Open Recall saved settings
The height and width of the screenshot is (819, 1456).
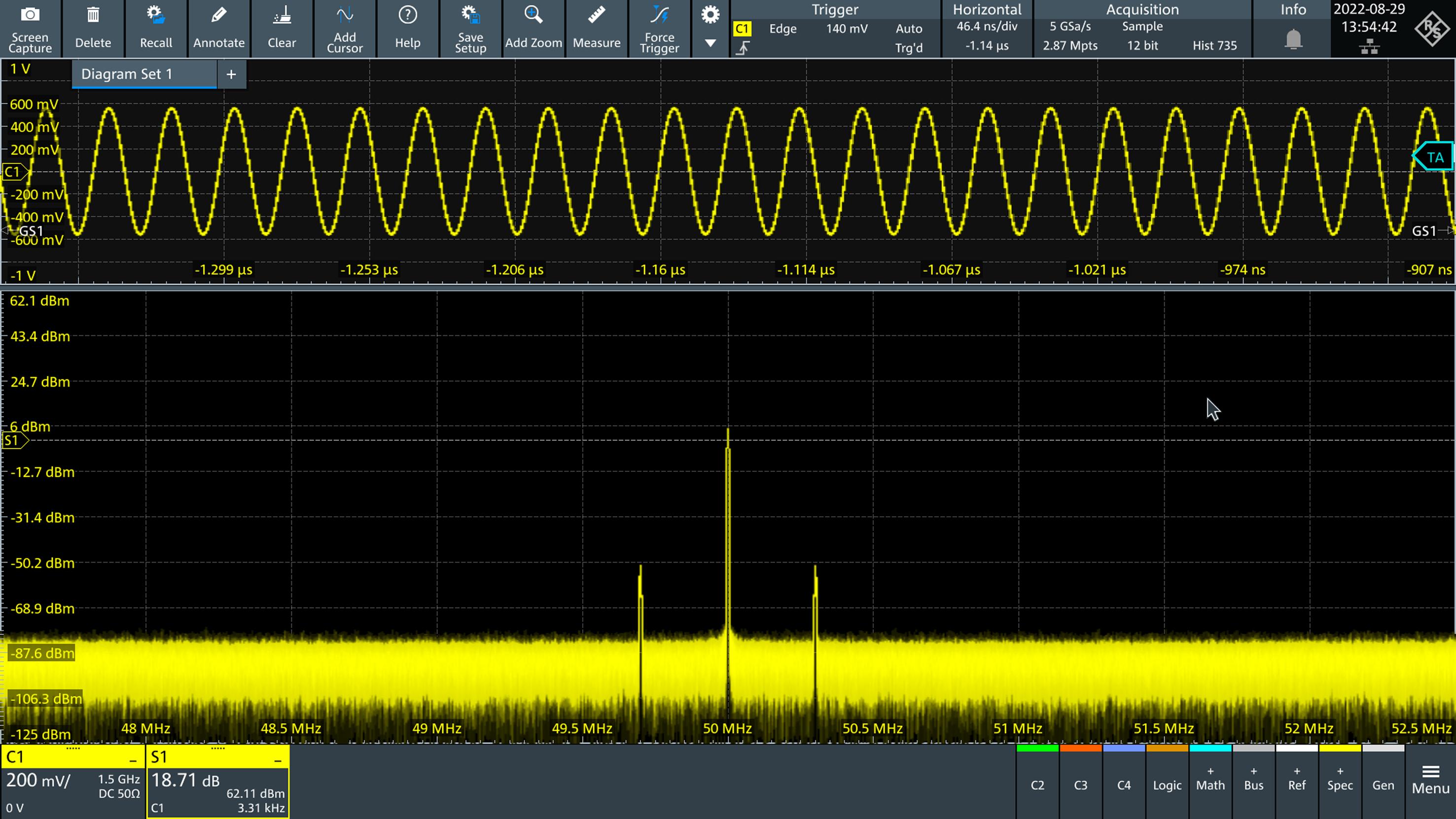tap(156, 16)
